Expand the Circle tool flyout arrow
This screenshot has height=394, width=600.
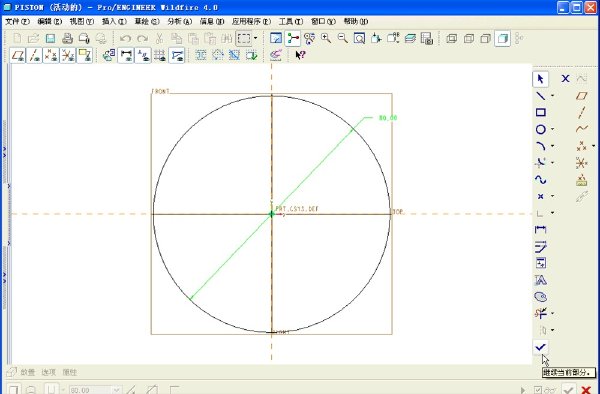(553, 129)
